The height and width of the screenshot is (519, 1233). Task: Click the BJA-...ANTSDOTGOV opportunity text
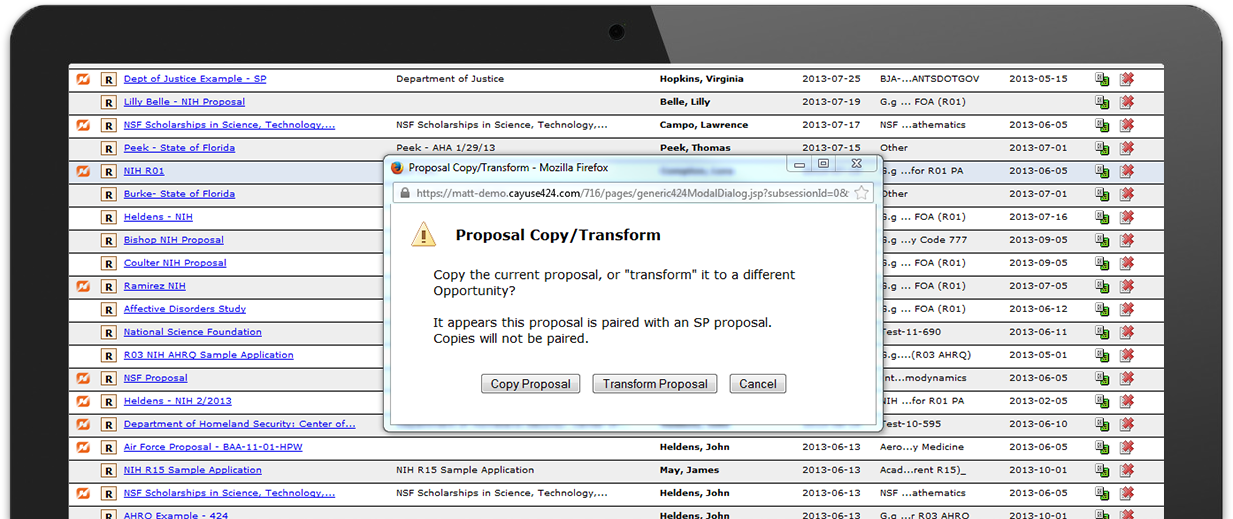coord(930,79)
